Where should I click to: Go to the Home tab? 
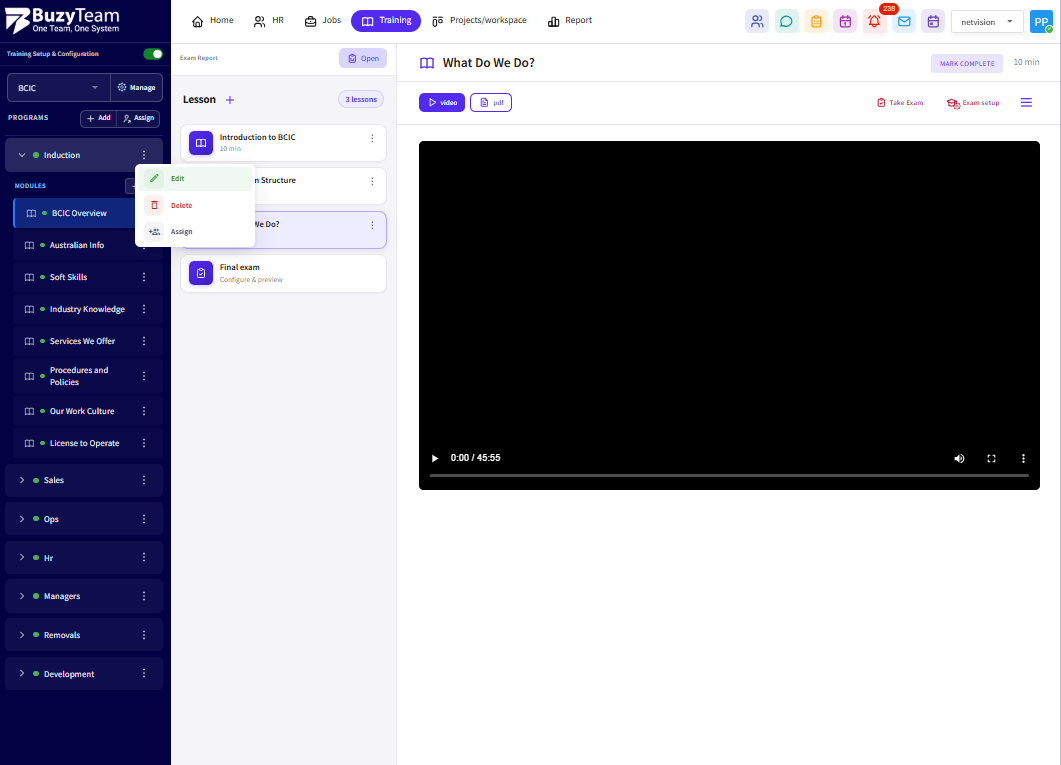212,21
